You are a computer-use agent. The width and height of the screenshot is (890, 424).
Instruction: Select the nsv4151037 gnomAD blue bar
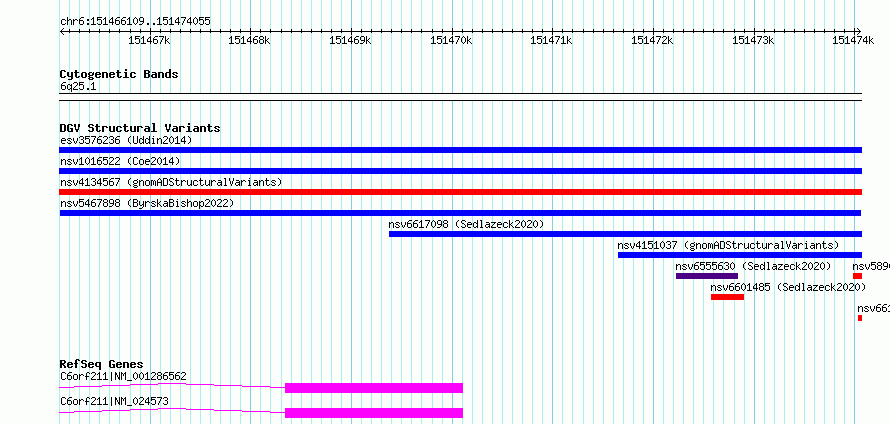click(x=740, y=255)
